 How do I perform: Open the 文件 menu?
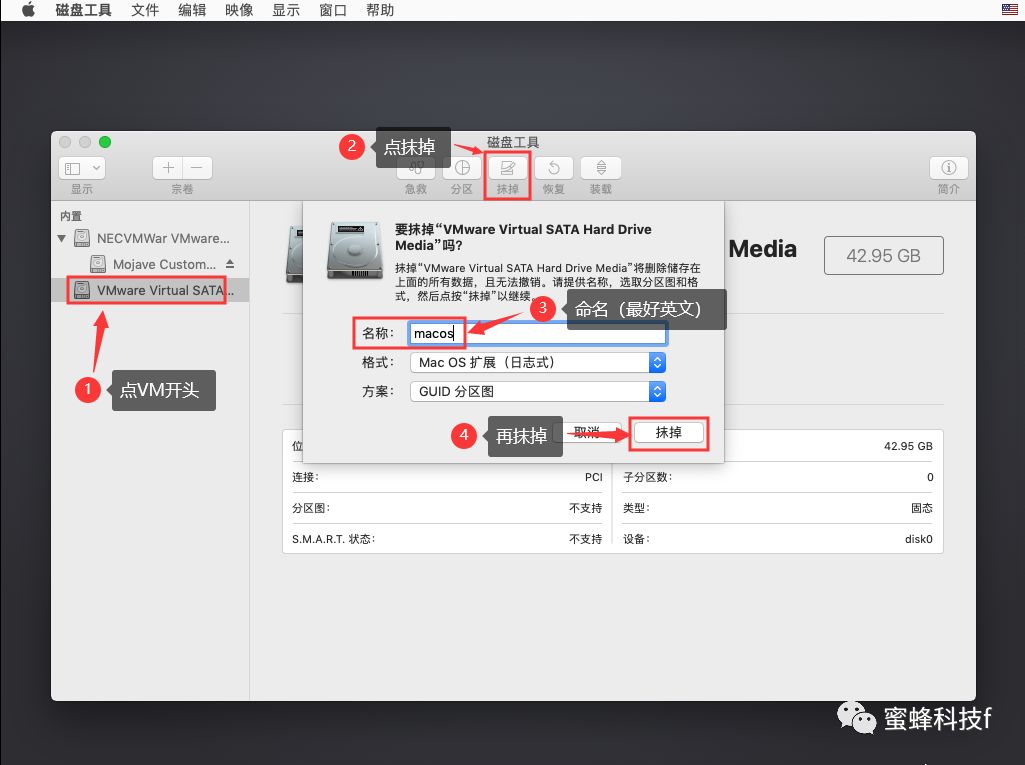144,10
